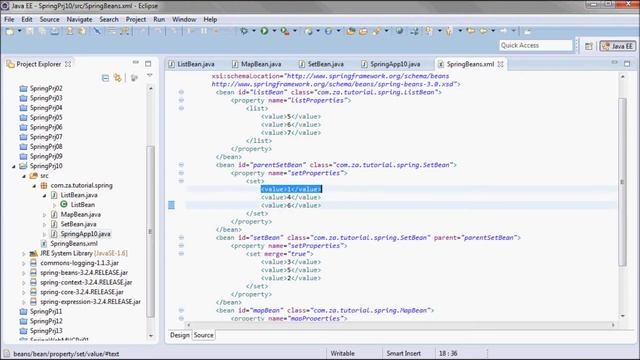Image resolution: width=640 pixels, height=360 pixels.
Task: Click the editor vertical scrollbar
Action: 622,182
